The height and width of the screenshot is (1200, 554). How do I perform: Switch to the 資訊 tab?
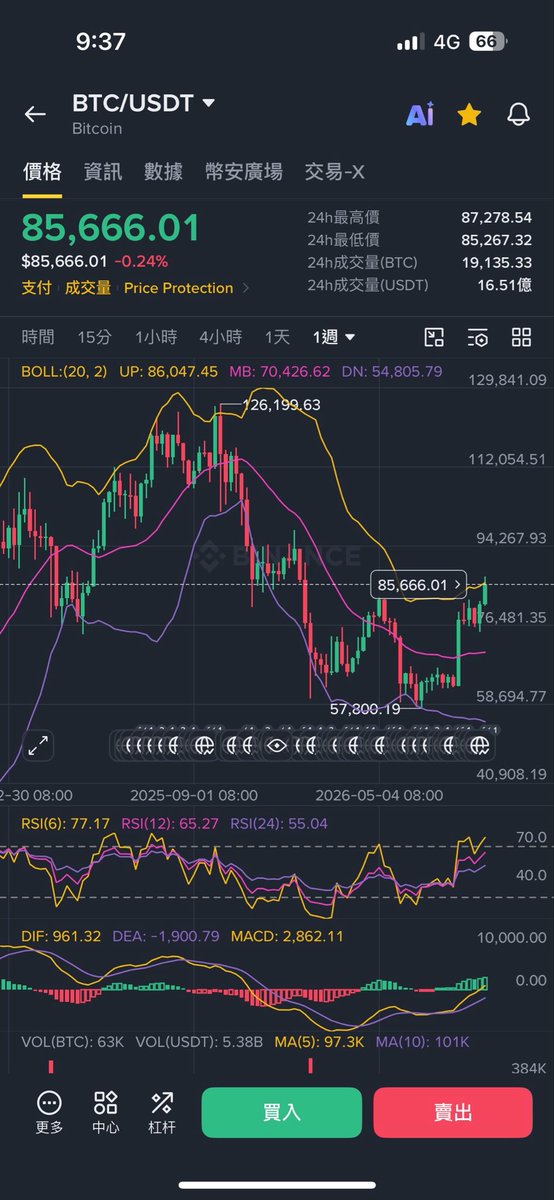[103, 172]
